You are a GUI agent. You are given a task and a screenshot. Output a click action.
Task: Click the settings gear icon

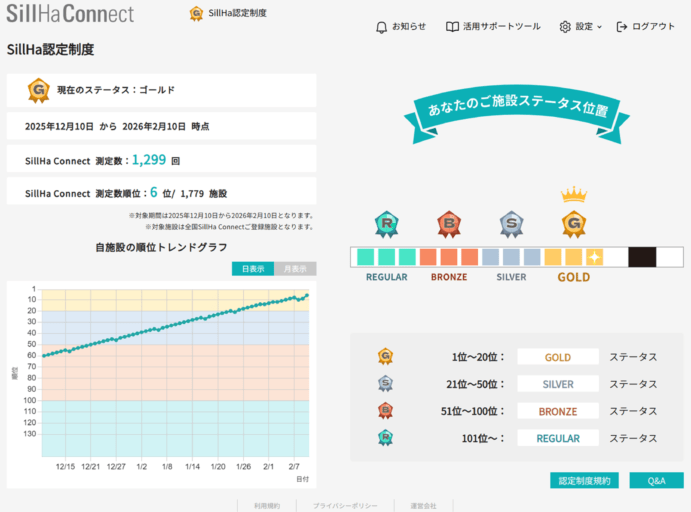(565, 27)
